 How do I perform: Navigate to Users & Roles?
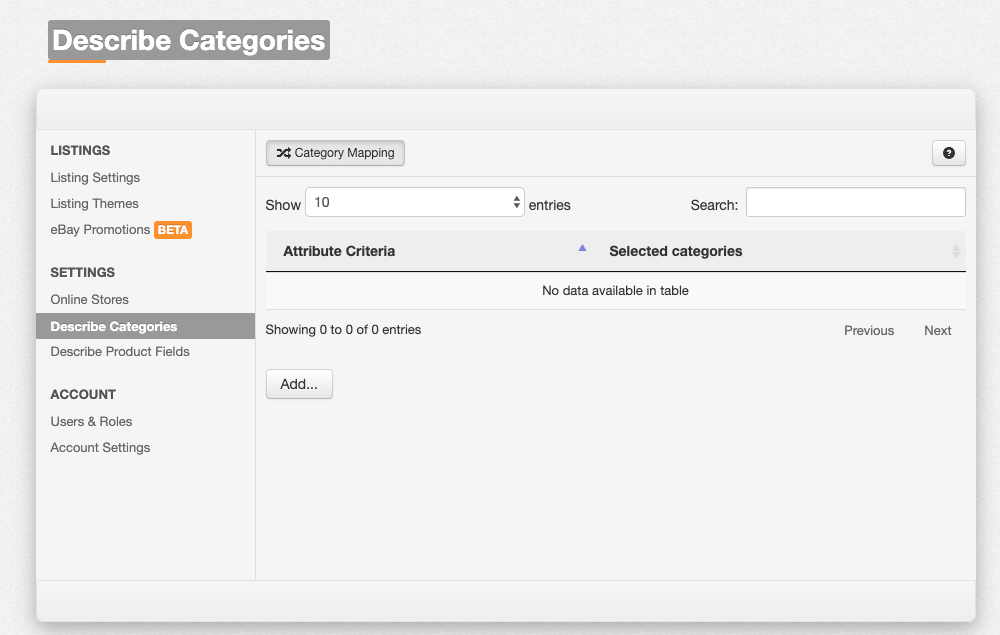pyautogui.click(x=91, y=422)
